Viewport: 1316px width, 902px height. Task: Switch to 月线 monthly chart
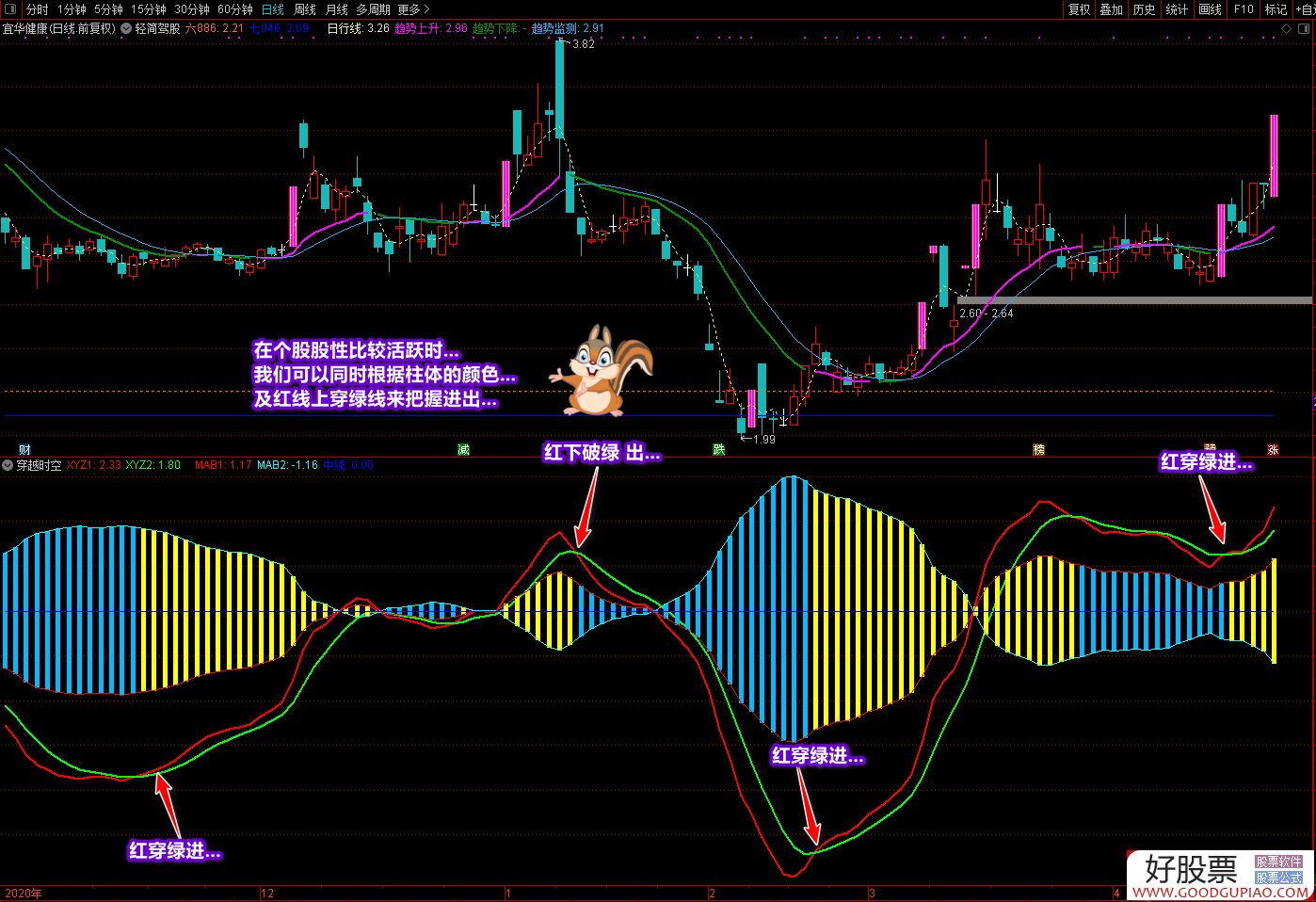pos(337,9)
